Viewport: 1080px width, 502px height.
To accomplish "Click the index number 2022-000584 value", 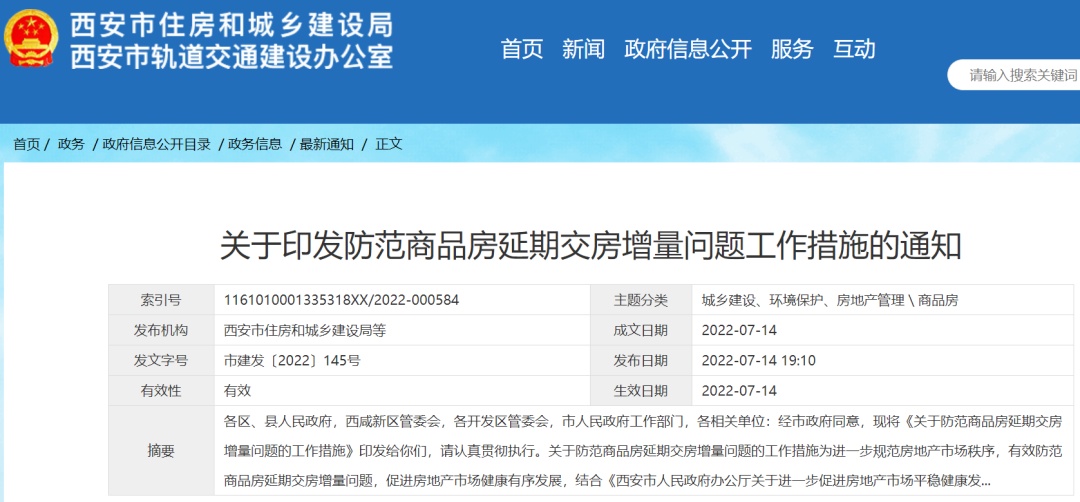I will (x=341, y=300).
